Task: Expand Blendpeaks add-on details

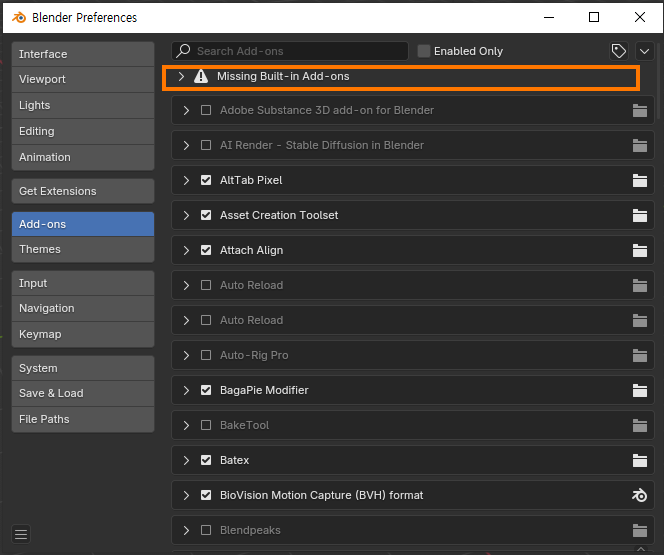Action: pos(186,530)
